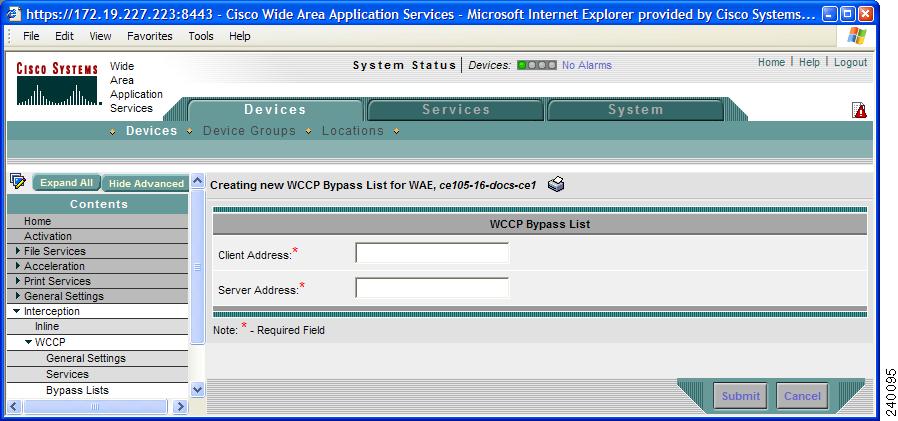Click the alert document icon at right
Viewport: 898px width, 421px height.
[x=859, y=110]
